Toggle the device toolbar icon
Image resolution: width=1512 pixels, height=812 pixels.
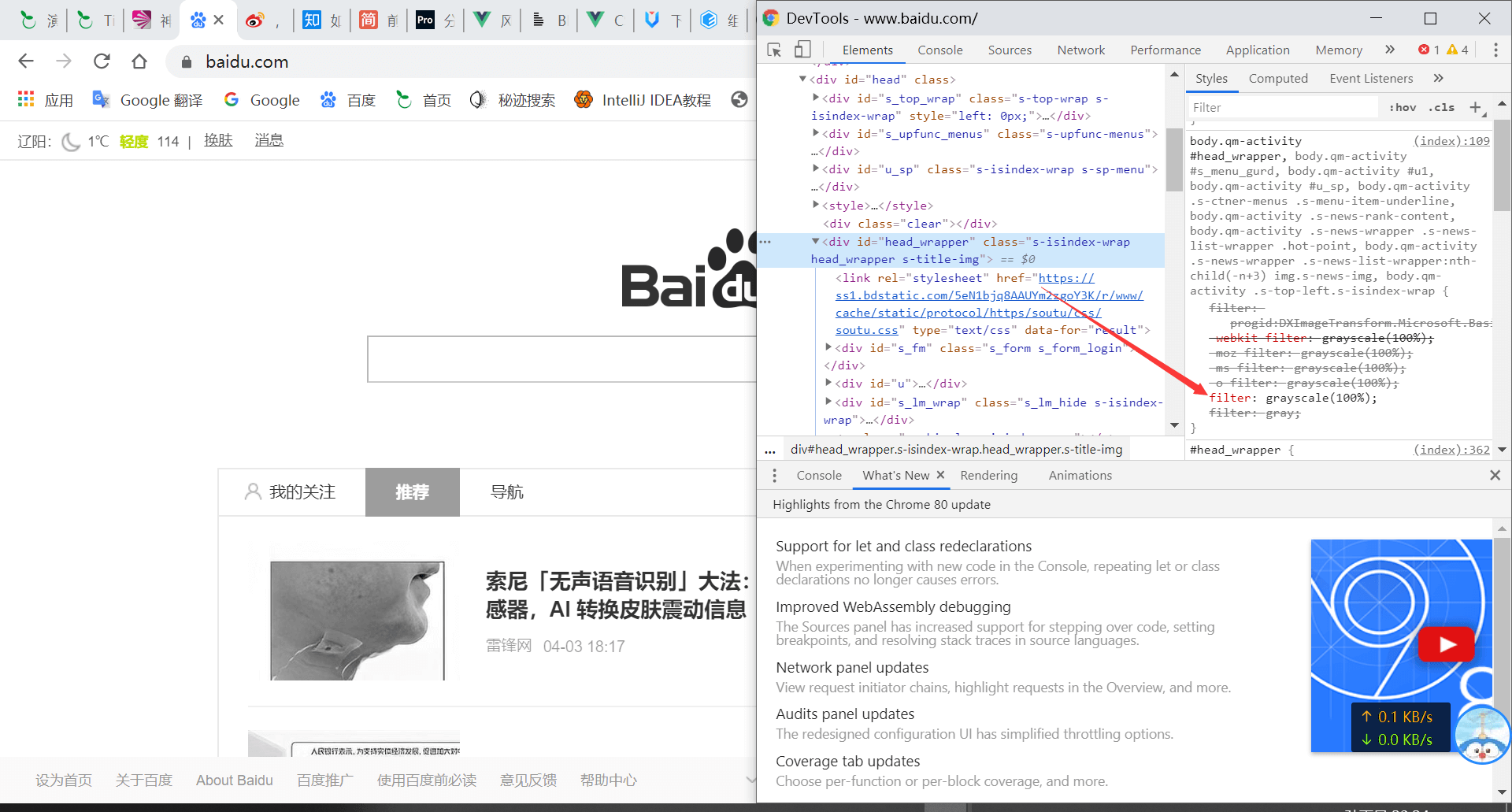[x=802, y=50]
